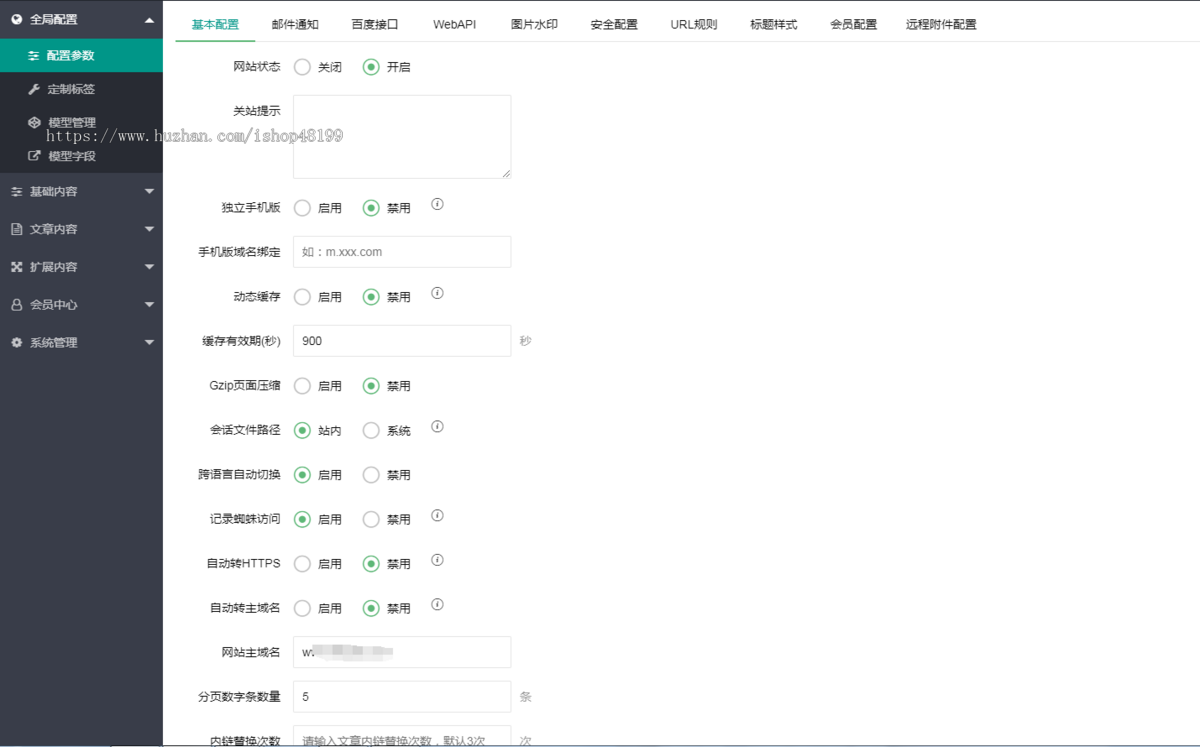Click info icon next to 独立手机版
Image resolution: width=1200 pixels, height=747 pixels.
click(x=437, y=204)
